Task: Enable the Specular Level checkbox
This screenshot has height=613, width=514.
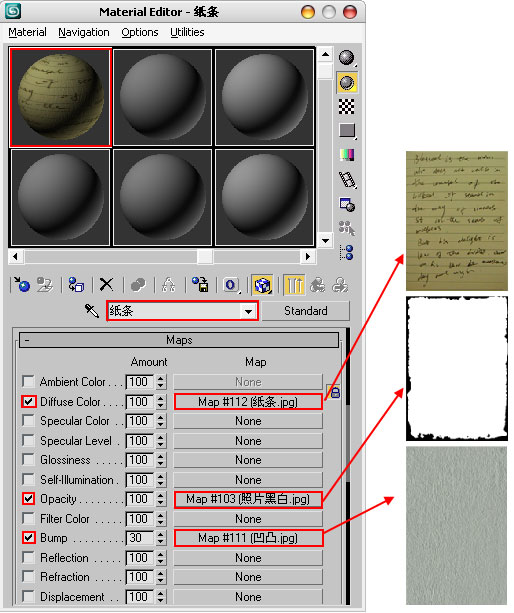Action: [28, 440]
